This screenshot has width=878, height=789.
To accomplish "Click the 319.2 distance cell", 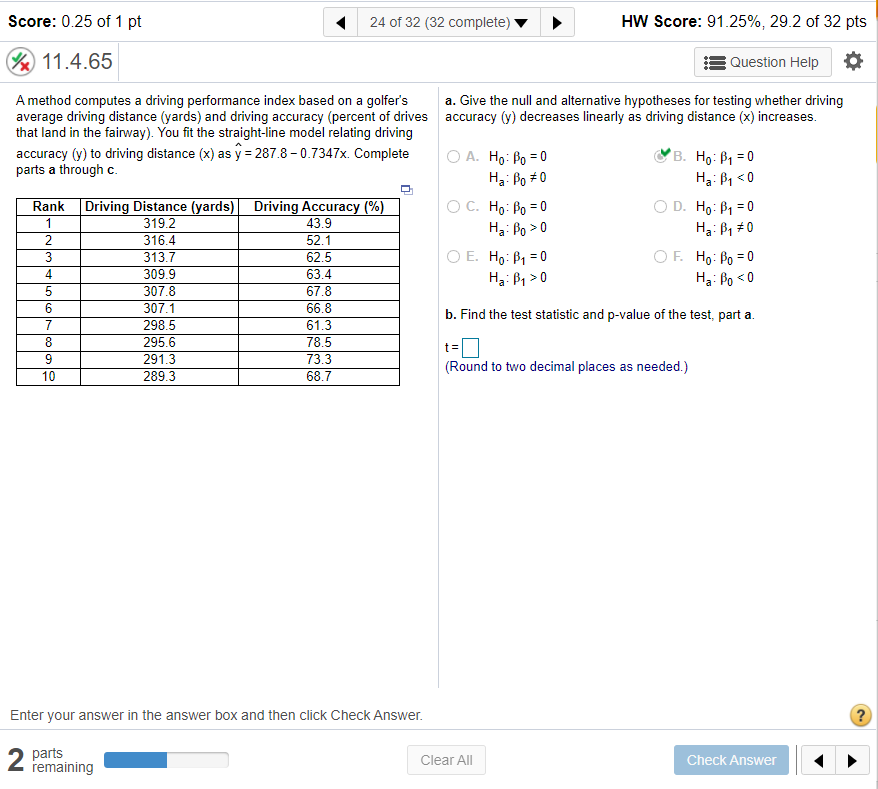I will (x=160, y=223).
